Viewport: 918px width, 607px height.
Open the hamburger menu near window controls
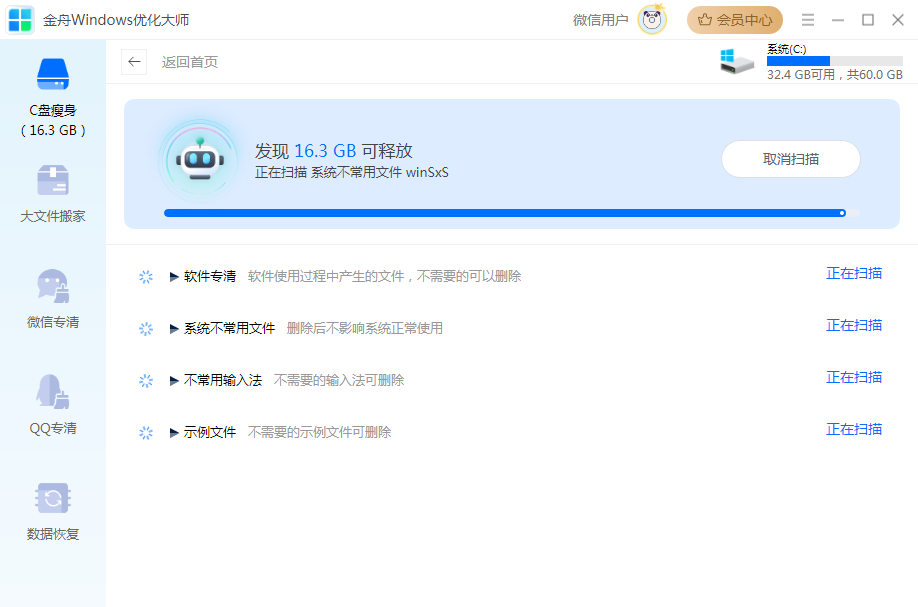807,19
